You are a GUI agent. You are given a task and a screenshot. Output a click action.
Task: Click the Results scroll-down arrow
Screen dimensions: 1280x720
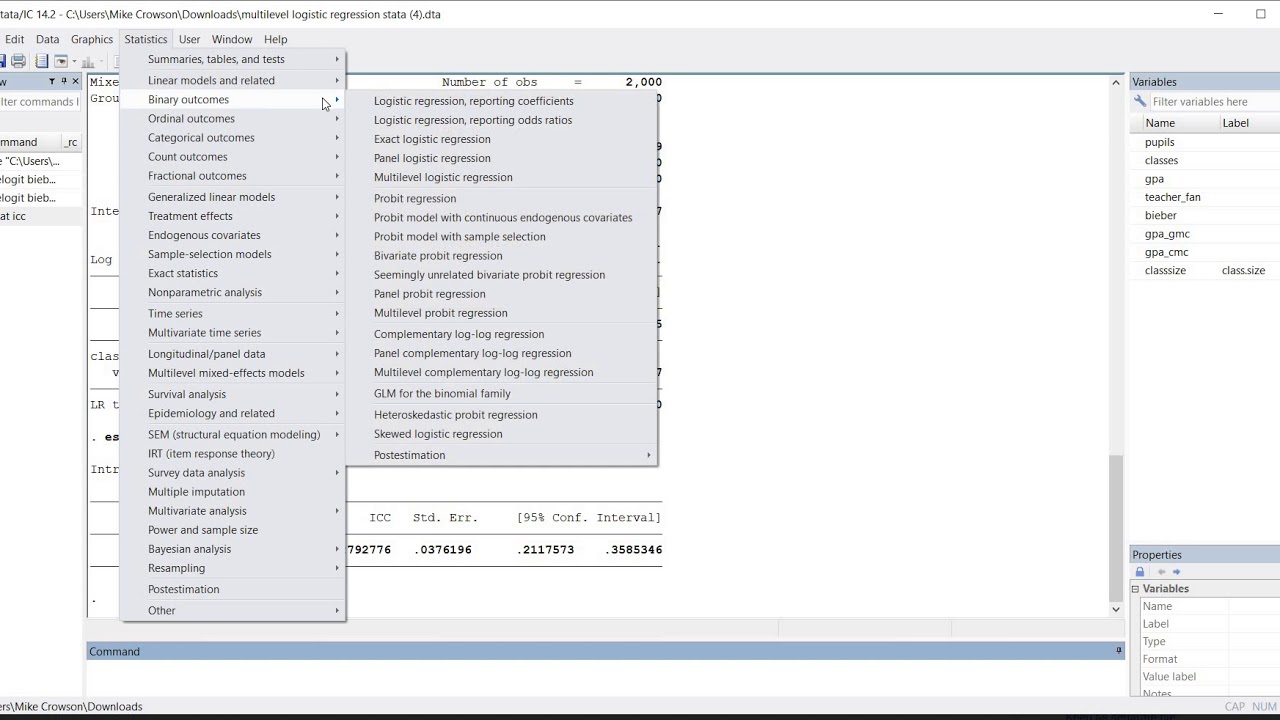[1116, 608]
